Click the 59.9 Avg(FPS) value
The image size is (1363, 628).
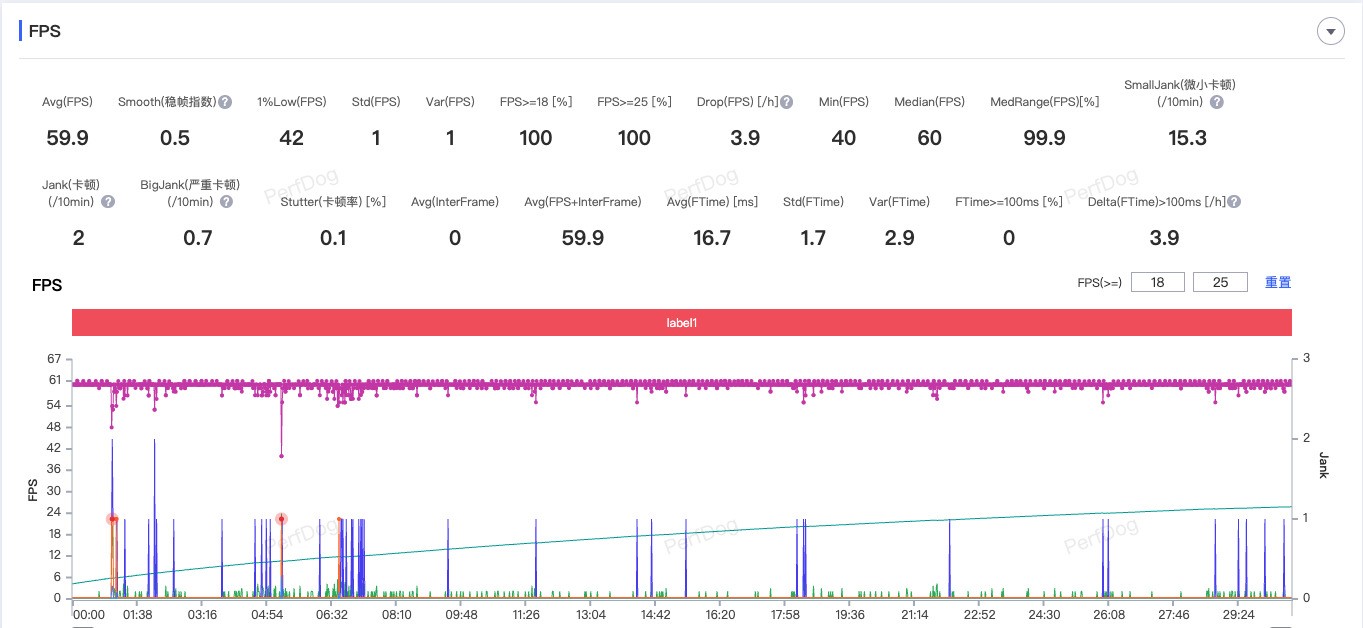point(68,138)
